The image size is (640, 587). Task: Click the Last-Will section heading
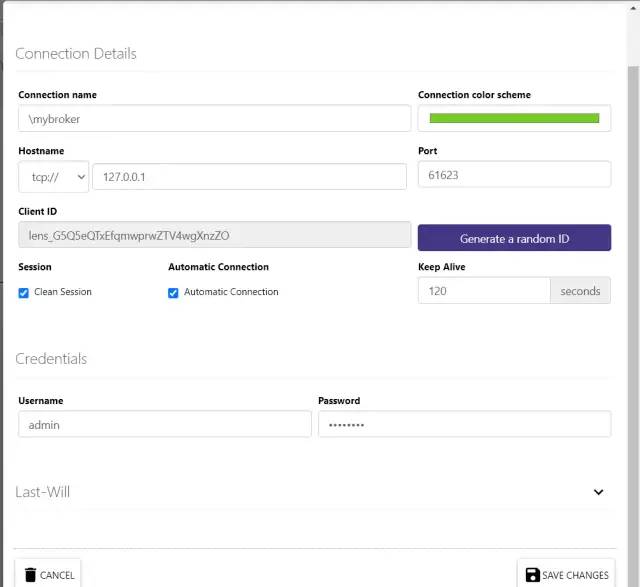42,492
